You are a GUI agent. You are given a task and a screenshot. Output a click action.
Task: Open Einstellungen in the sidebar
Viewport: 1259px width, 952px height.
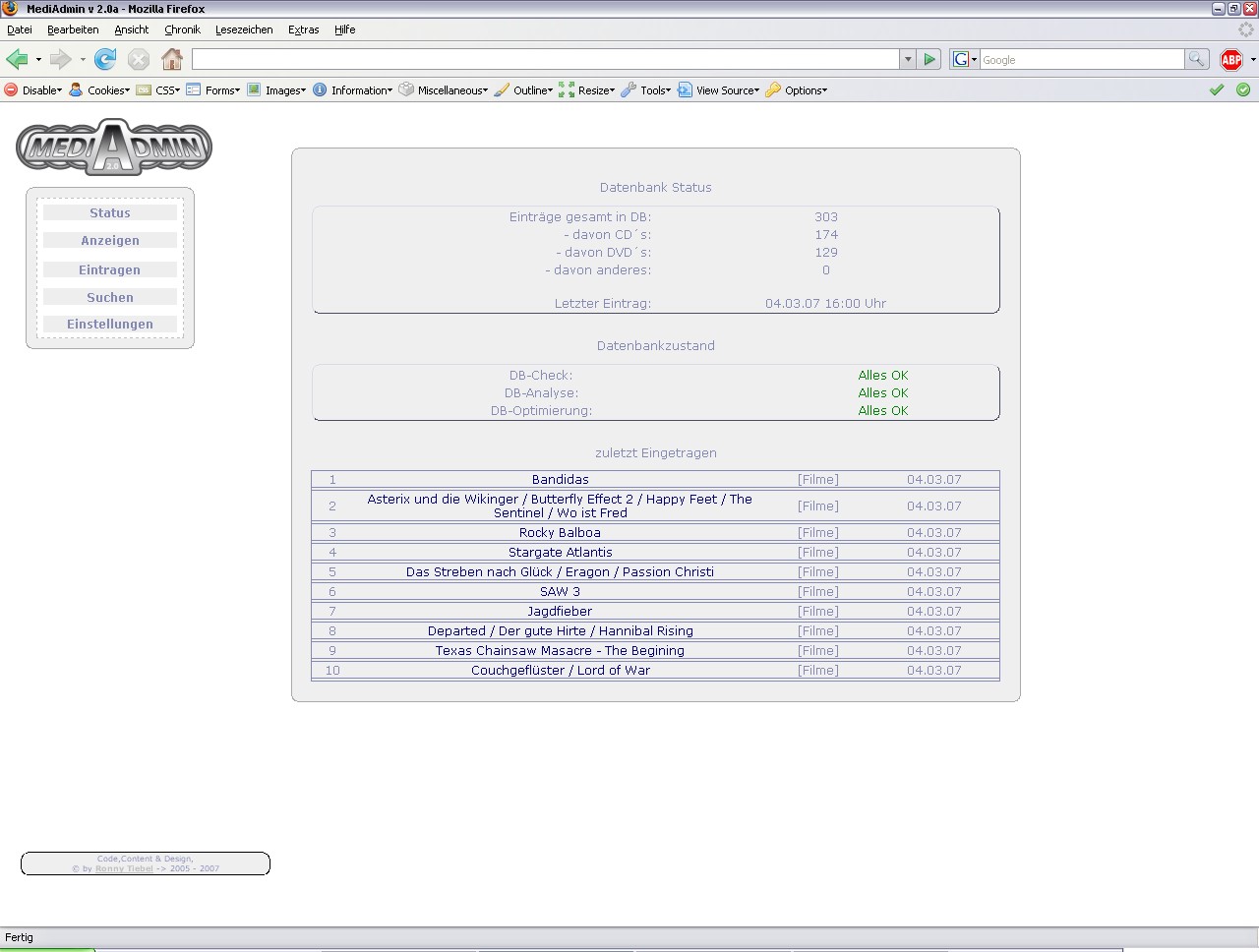pyautogui.click(x=110, y=325)
